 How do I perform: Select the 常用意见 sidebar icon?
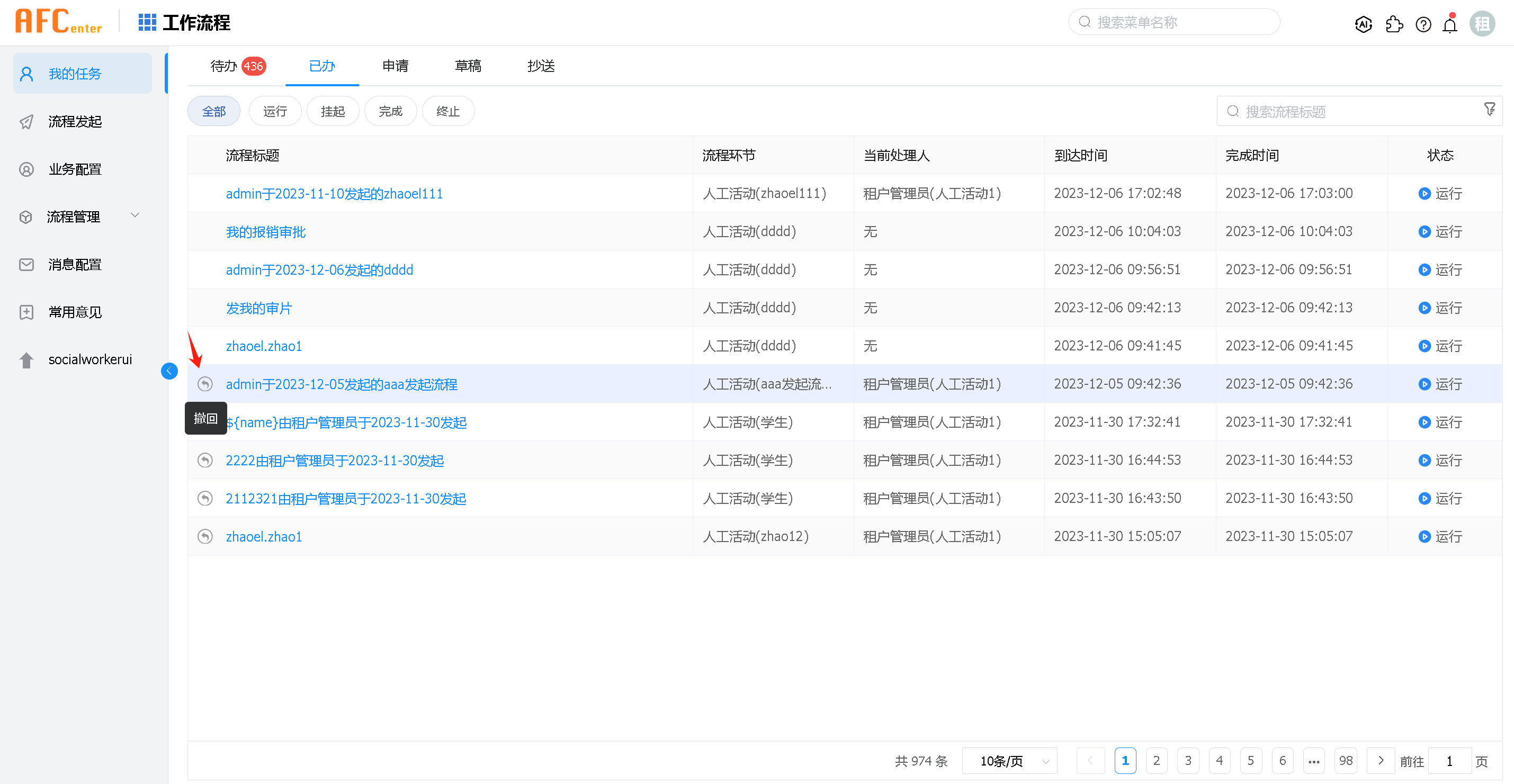[x=26, y=311]
